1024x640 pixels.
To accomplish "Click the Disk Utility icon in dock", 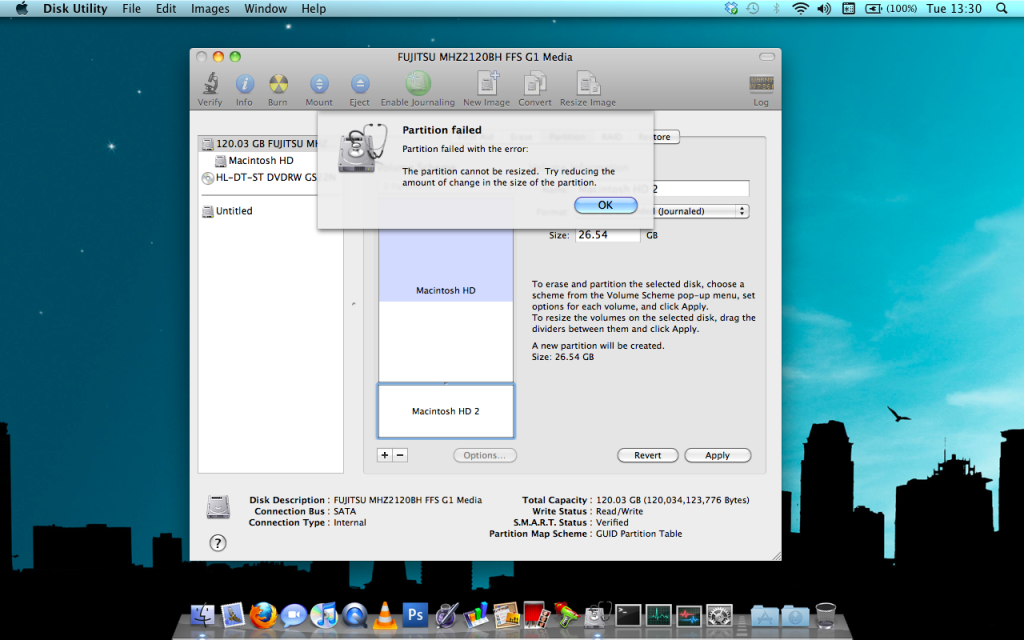I will [598, 615].
